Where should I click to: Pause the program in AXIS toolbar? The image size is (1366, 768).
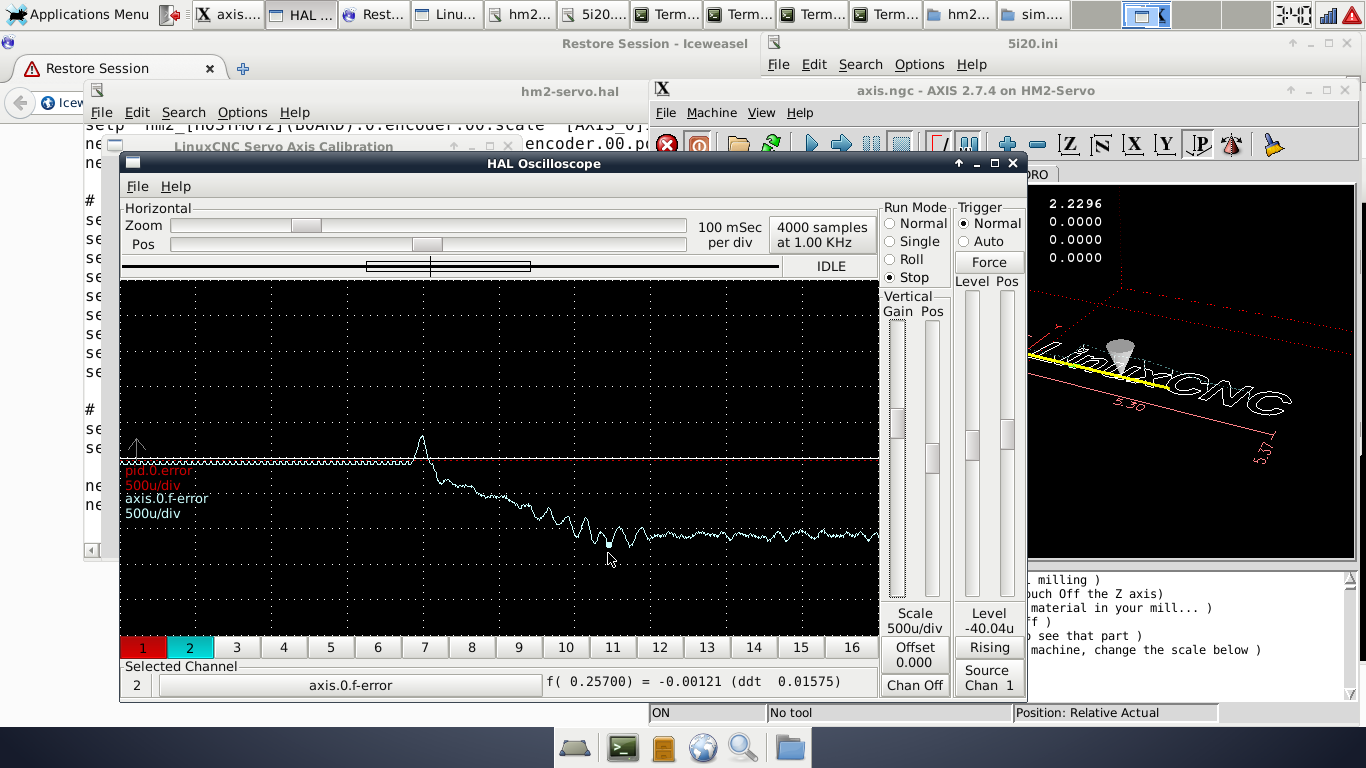(872, 145)
